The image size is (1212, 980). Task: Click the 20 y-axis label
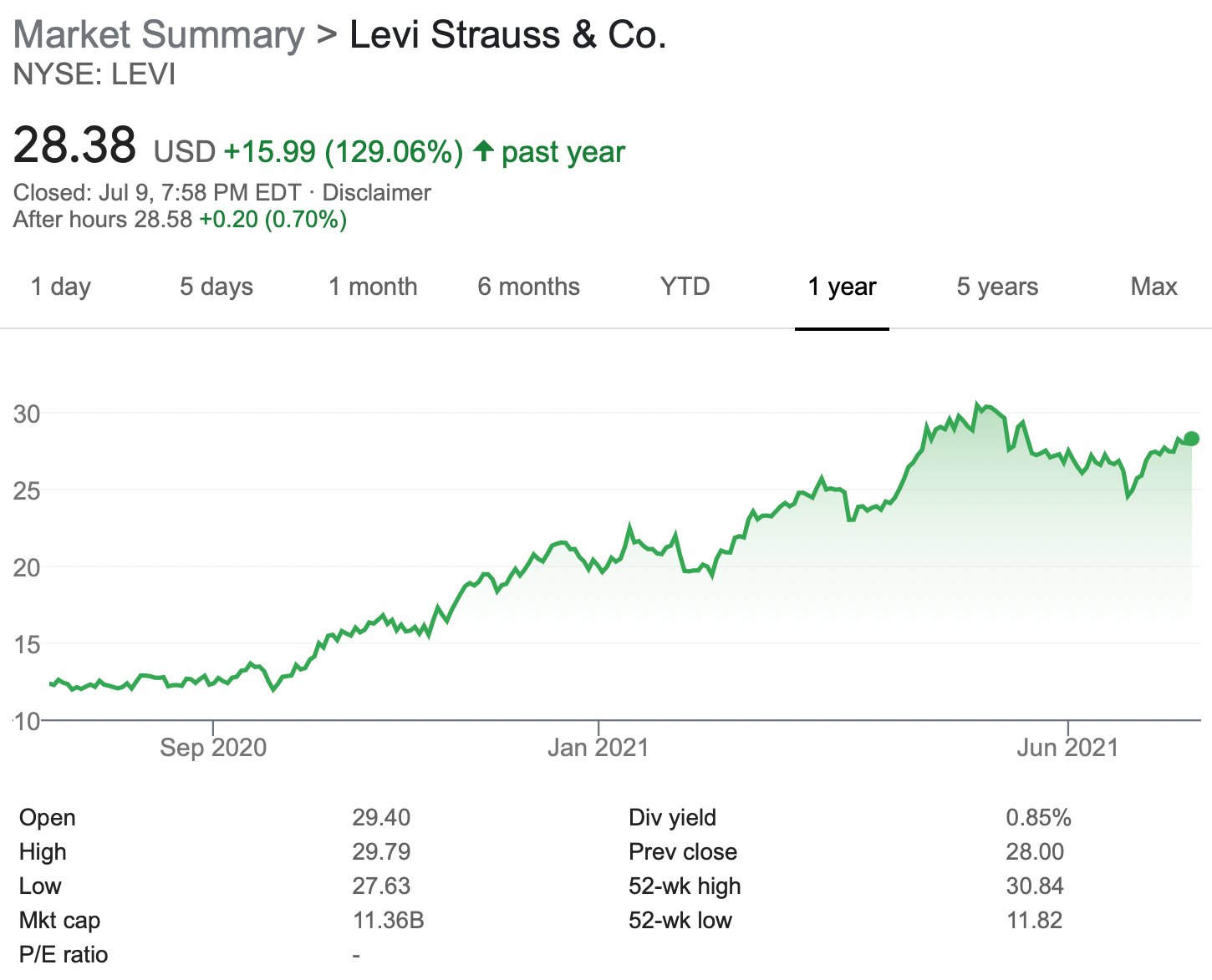point(27,567)
